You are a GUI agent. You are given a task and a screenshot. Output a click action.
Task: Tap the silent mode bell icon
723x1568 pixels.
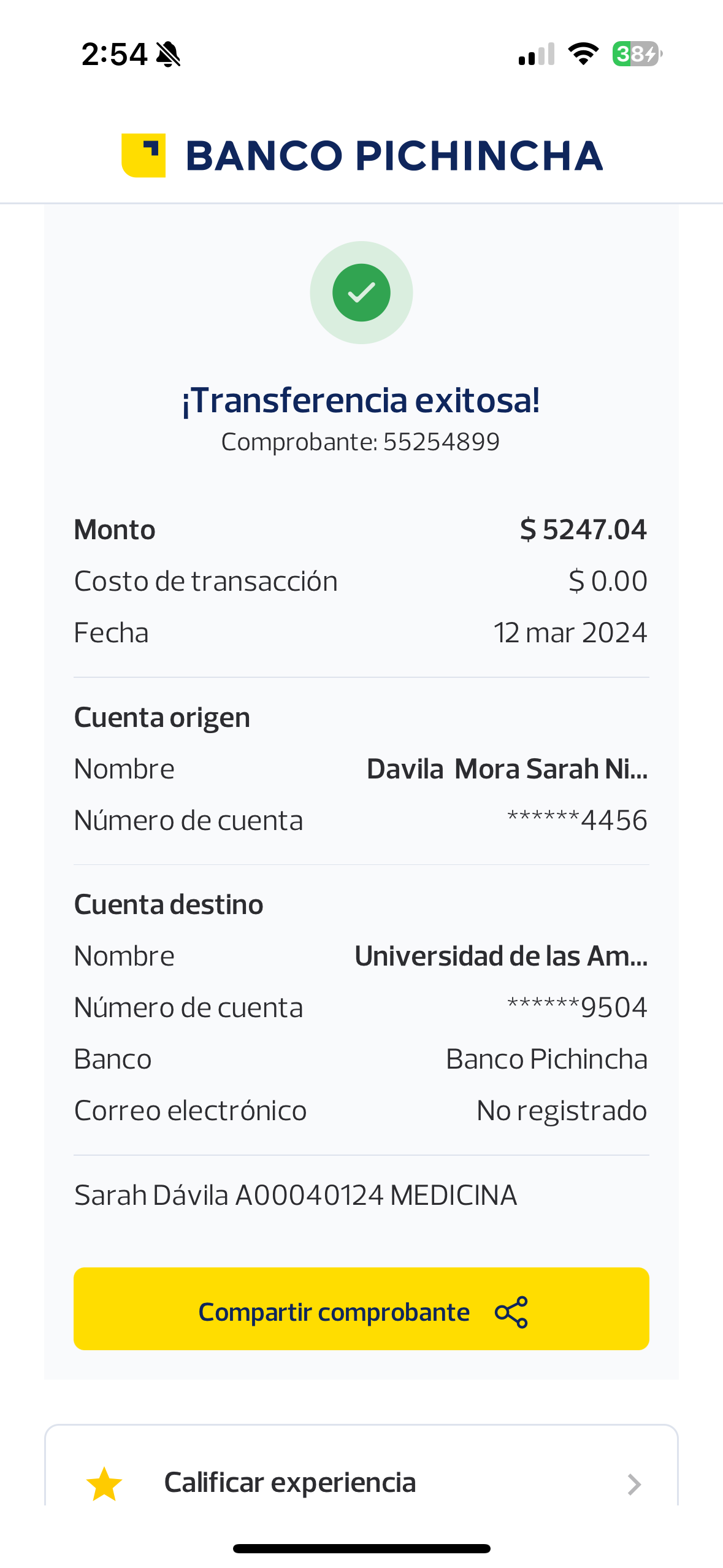[x=168, y=55]
